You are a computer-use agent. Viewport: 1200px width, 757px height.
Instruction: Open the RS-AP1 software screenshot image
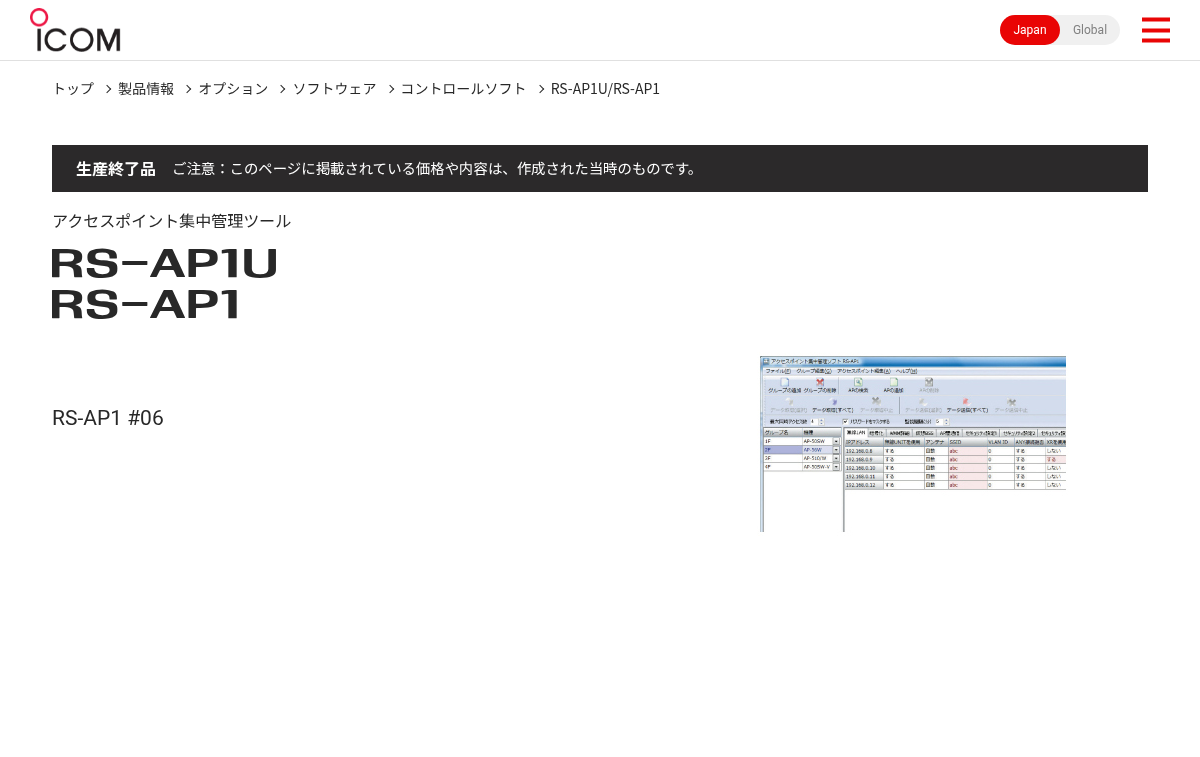[x=913, y=444]
